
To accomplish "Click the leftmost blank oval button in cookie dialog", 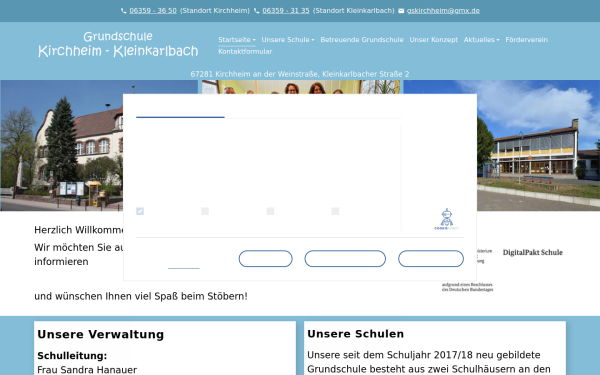I will (x=266, y=259).
